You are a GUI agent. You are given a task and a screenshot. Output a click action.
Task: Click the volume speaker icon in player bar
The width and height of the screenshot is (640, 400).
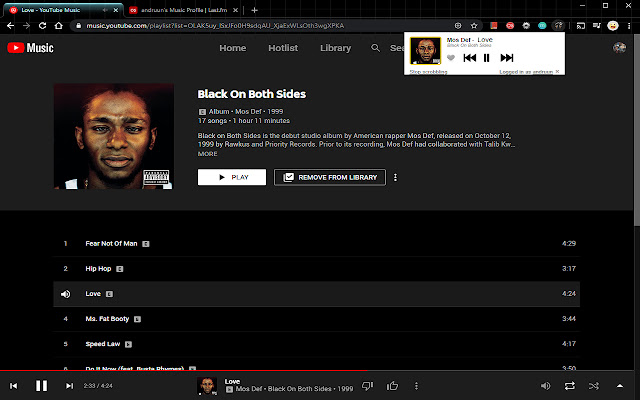pos(545,386)
